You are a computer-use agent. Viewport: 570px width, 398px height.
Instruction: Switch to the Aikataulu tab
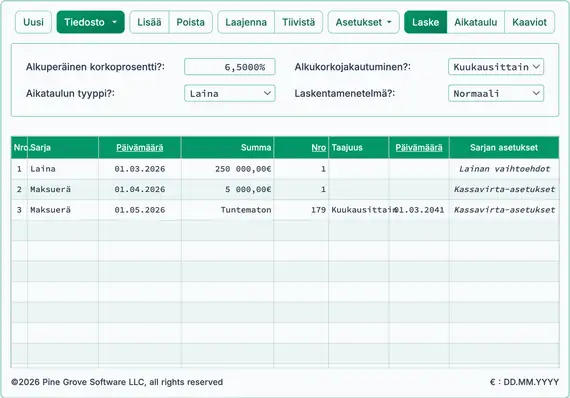click(475, 22)
